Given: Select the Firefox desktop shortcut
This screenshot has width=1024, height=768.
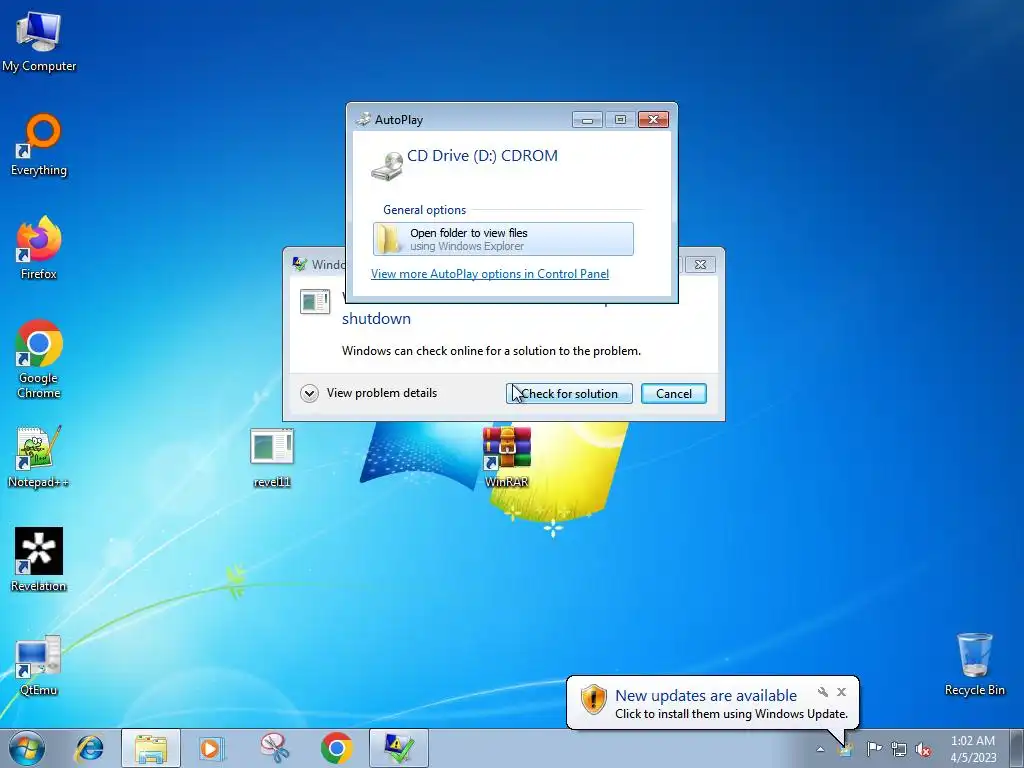Looking at the screenshot, I should 39,248.
